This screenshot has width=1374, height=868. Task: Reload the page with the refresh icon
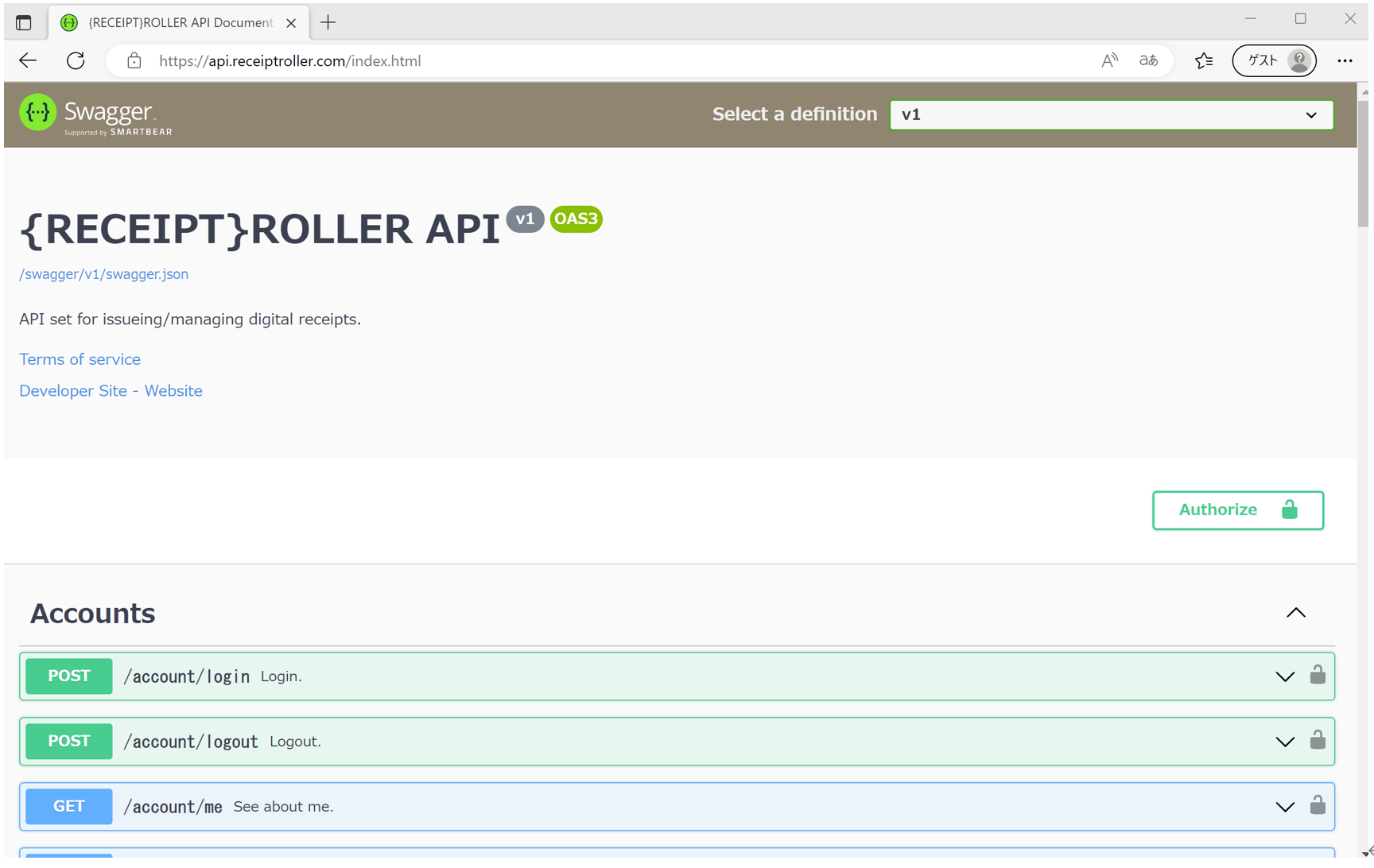(76, 60)
